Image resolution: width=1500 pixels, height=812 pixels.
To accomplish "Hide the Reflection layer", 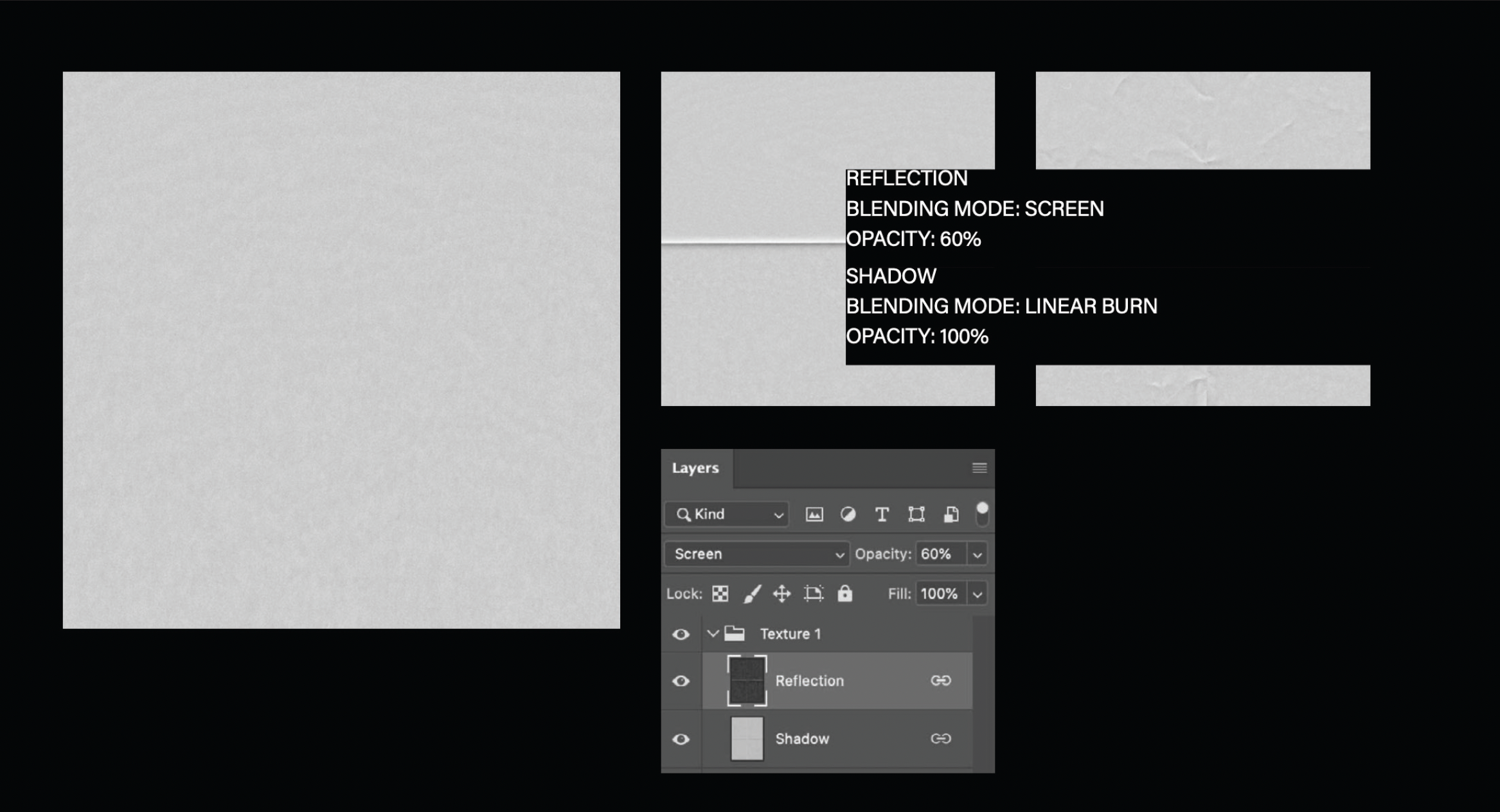I will 681,681.
